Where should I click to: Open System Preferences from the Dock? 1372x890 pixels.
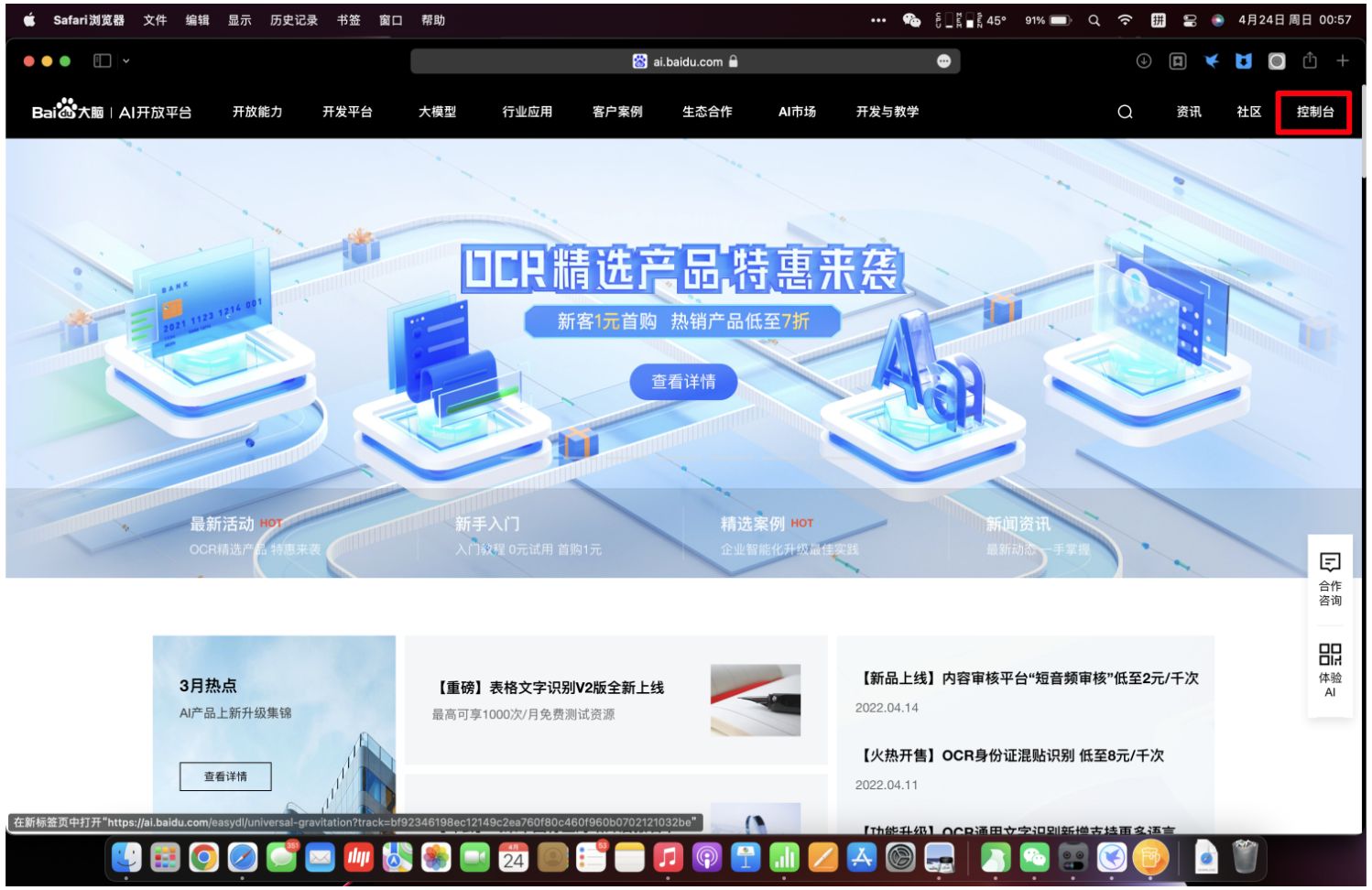[x=901, y=858]
